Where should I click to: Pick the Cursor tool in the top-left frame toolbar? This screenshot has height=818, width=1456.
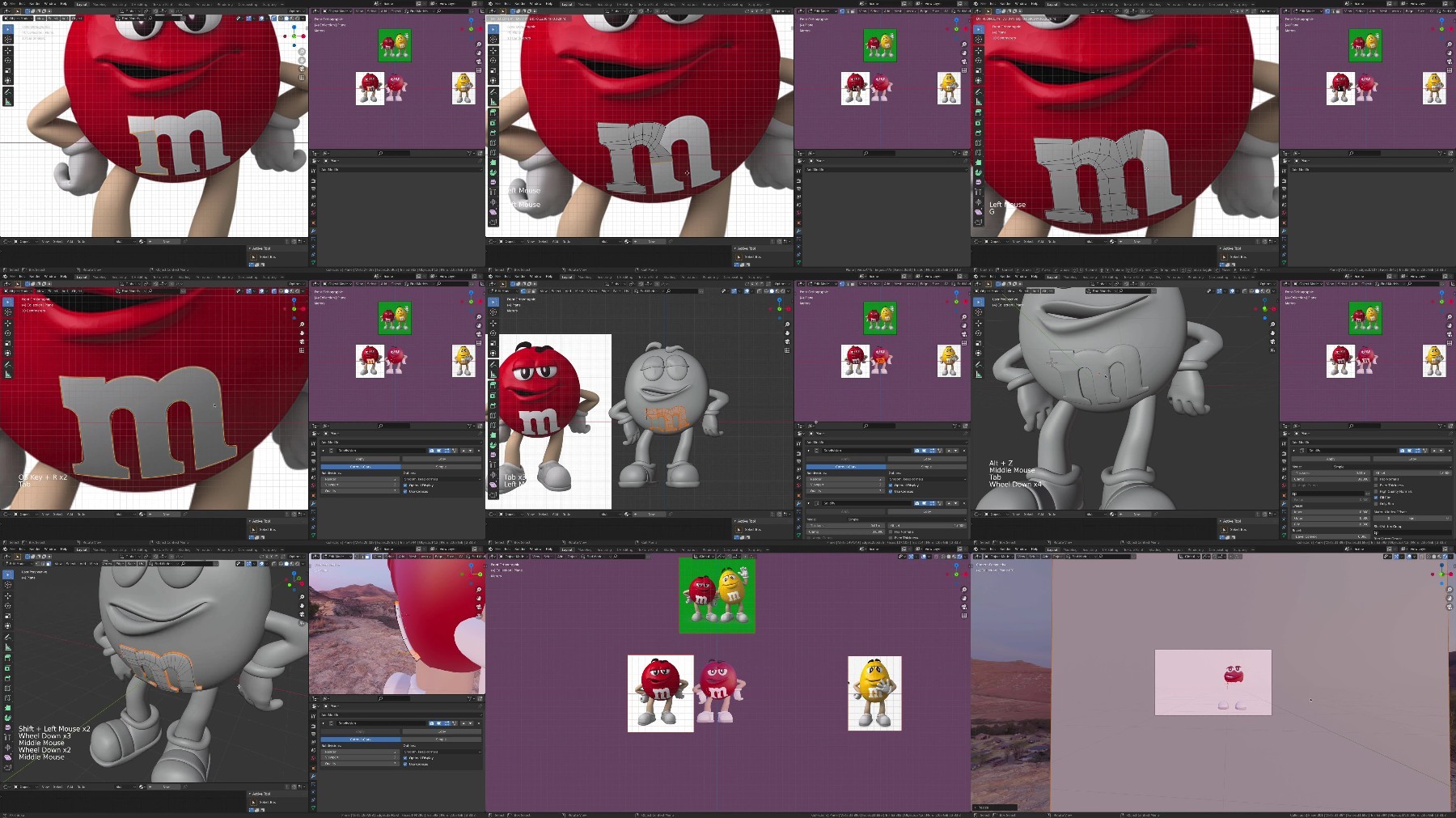click(8, 39)
